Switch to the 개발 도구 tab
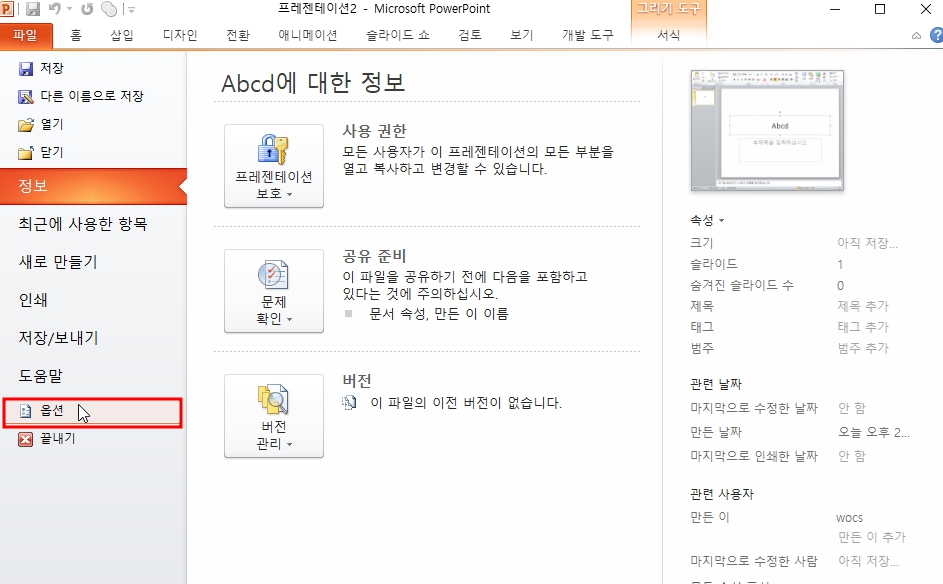Viewport: 943px width, 584px height. [588, 35]
